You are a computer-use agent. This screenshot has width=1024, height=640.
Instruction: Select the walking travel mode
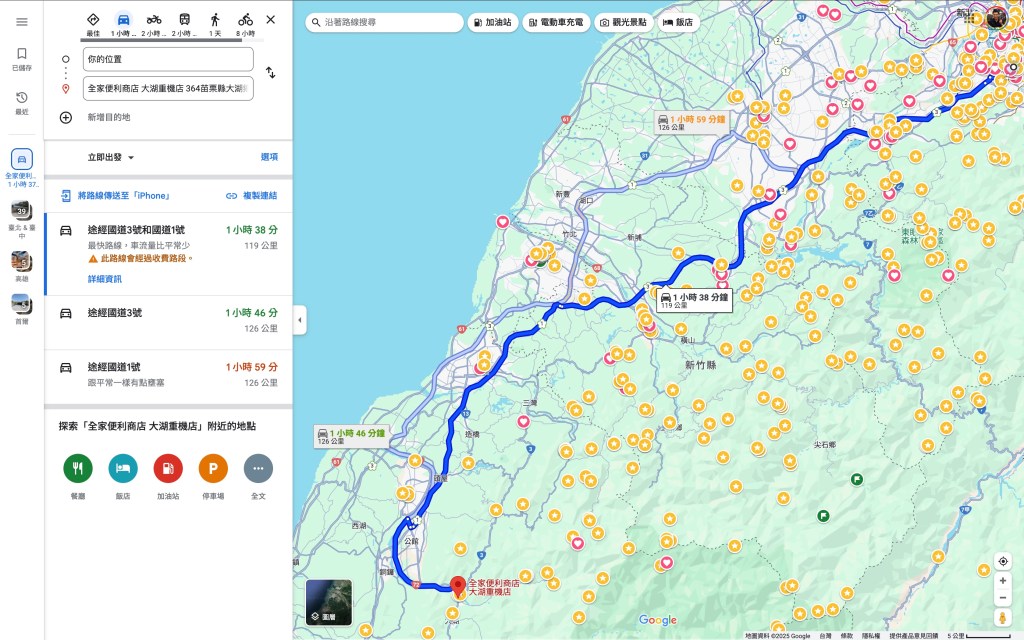(214, 20)
